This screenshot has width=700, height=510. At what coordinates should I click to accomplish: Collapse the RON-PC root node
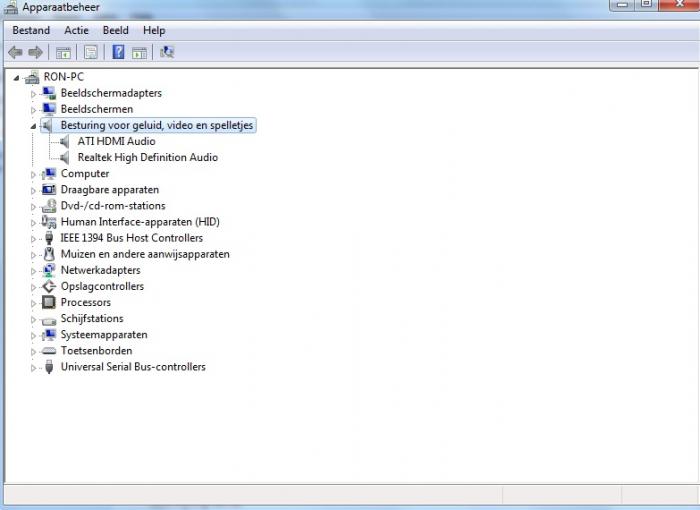click(16, 78)
